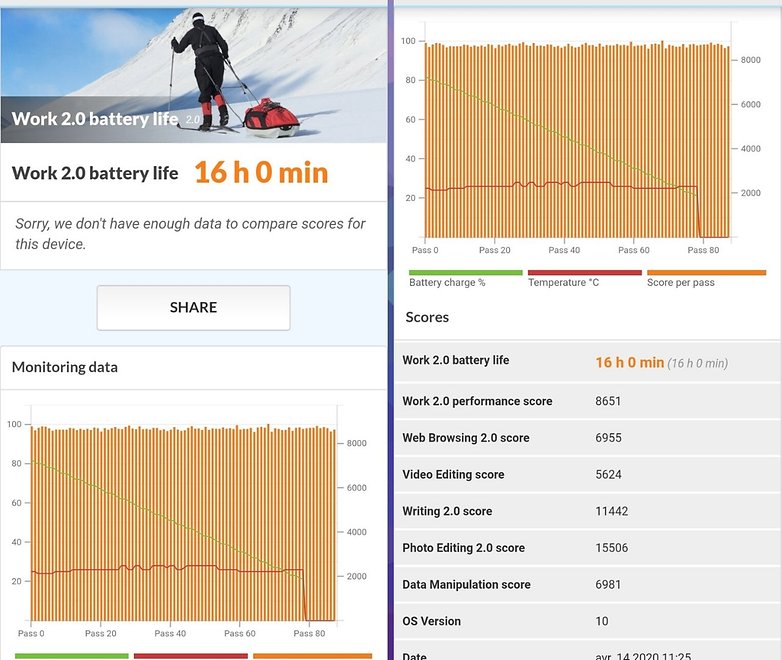Click the not enough data comparison message

[191, 233]
